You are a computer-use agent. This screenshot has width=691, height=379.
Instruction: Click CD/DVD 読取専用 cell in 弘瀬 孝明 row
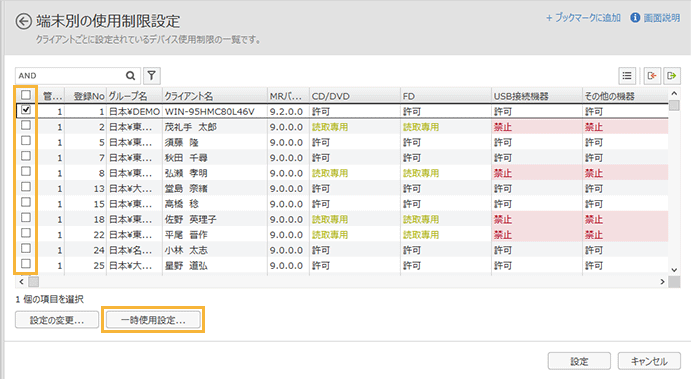(x=355, y=173)
